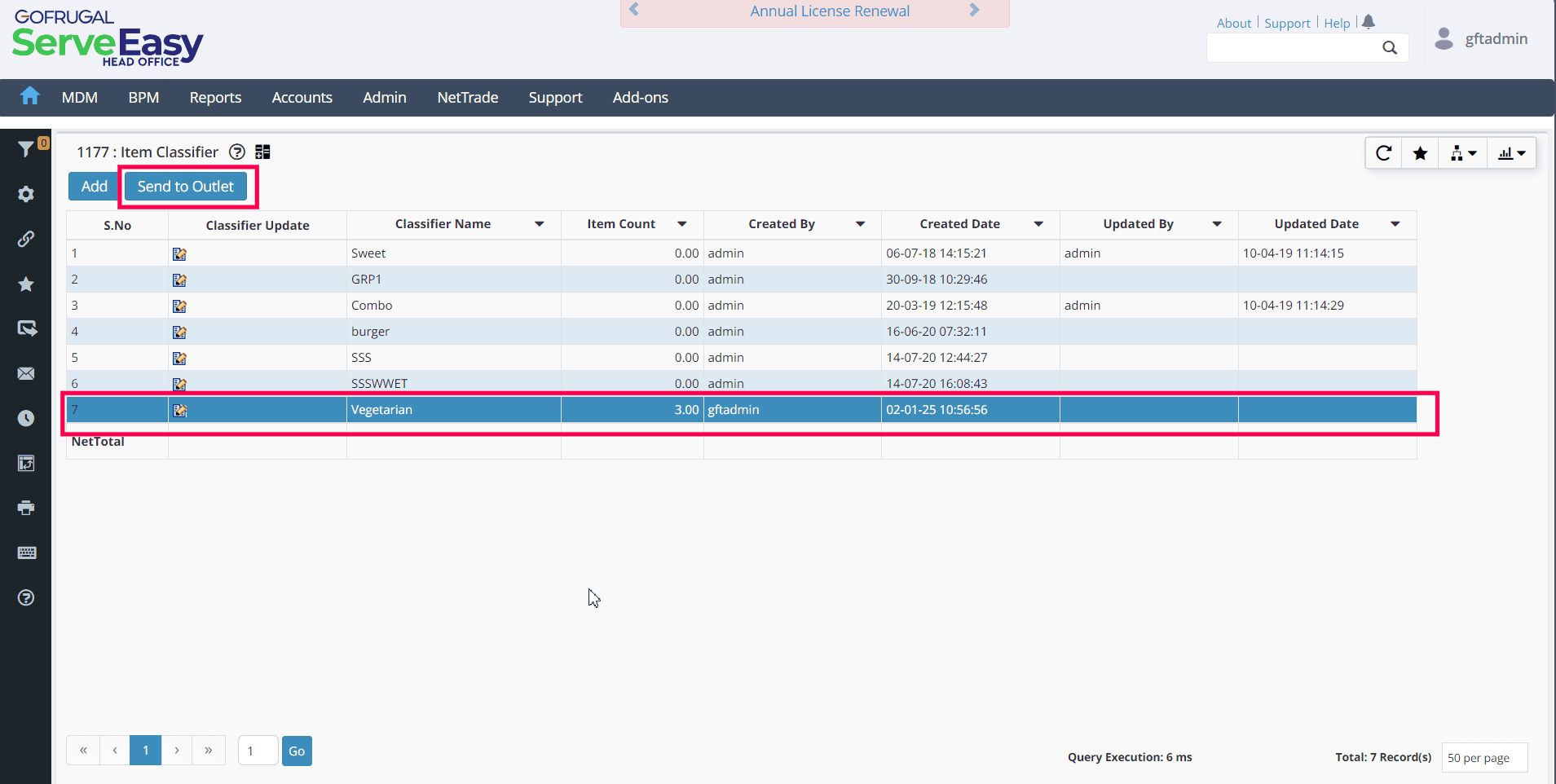Open the screen-share icon in left sidebar
The width and height of the screenshot is (1556, 784).
pyautogui.click(x=26, y=328)
